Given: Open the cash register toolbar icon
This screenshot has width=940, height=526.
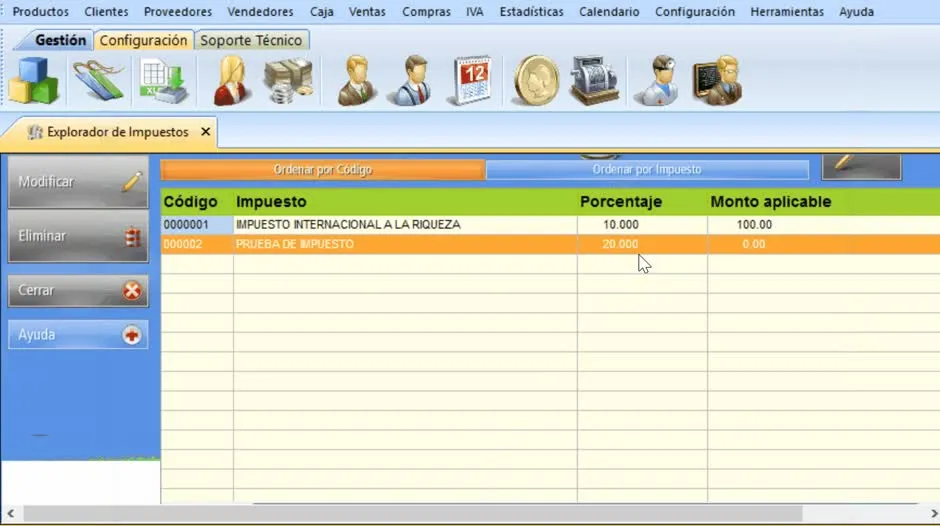Looking at the screenshot, I should pyautogui.click(x=593, y=80).
